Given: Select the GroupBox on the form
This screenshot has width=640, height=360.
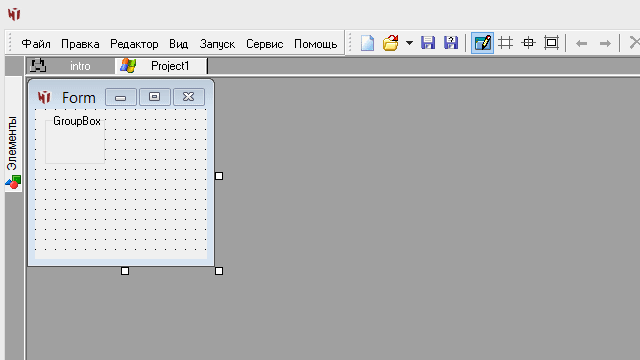Looking at the screenshot, I should pyautogui.click(x=75, y=140).
